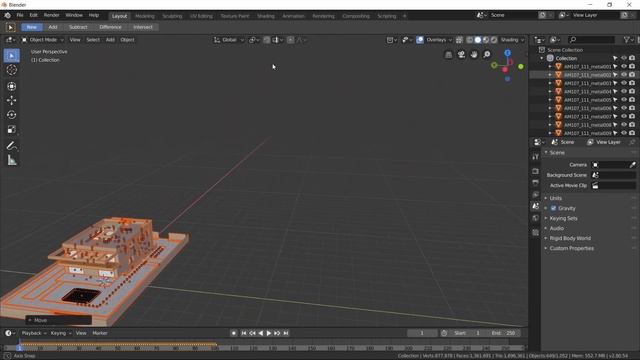
Task: Open the Window menu
Action: point(74,15)
